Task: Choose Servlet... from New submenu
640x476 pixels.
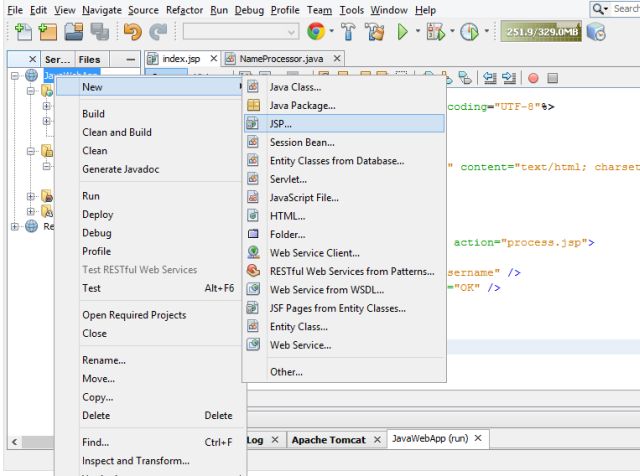Action: click(x=344, y=179)
